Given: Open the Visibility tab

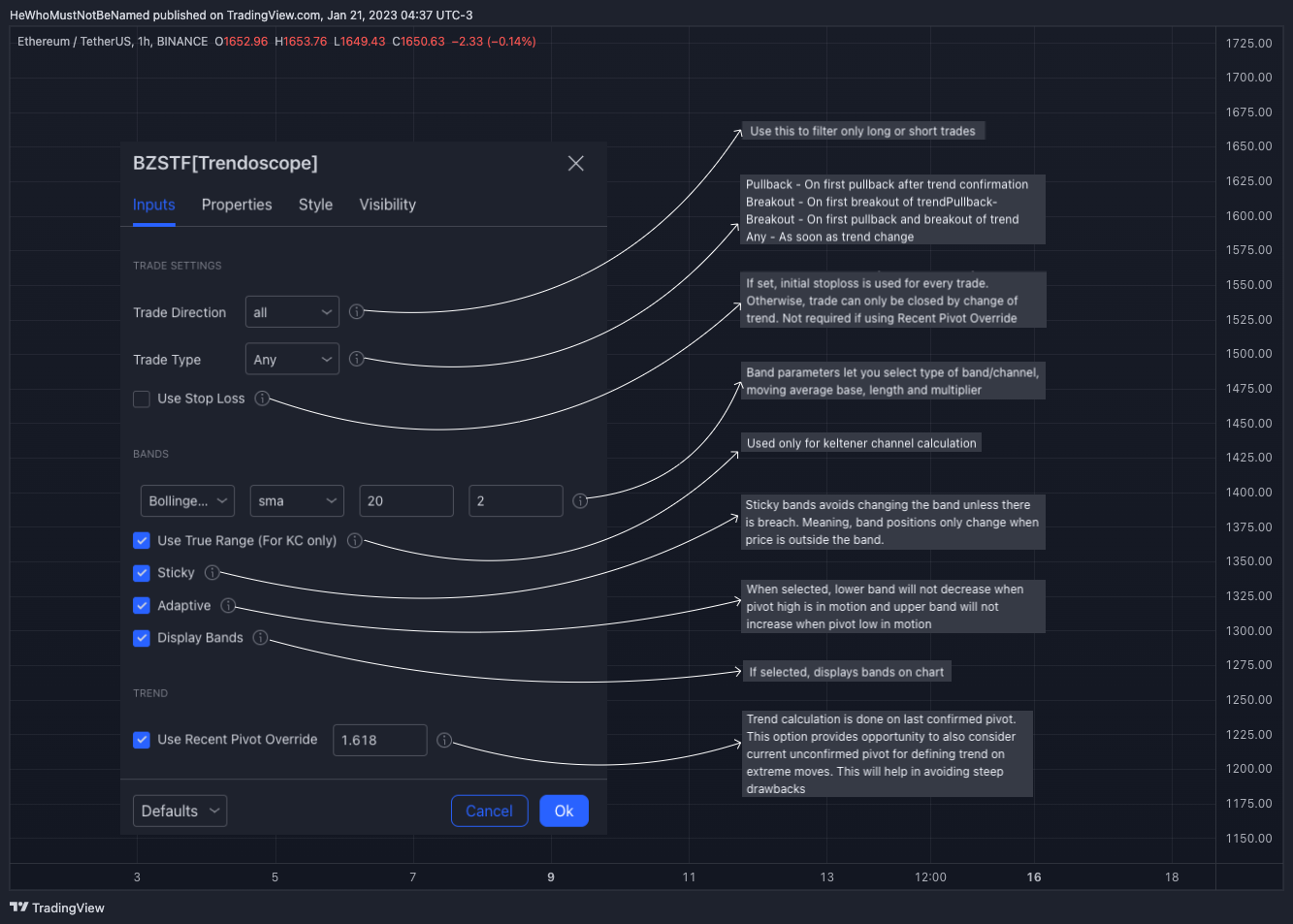Looking at the screenshot, I should pos(388,205).
